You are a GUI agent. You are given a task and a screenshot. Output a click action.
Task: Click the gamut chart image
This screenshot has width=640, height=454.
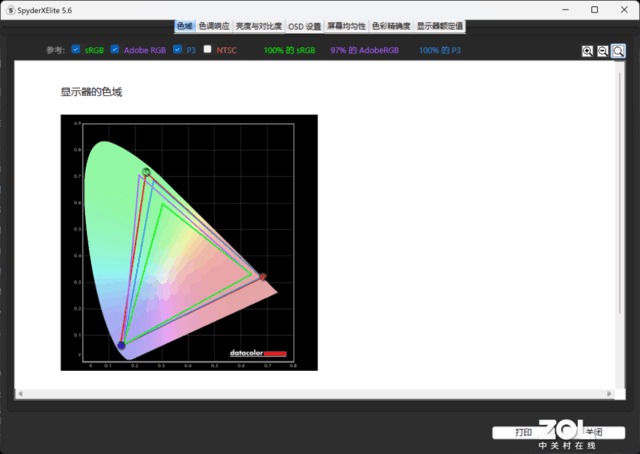click(x=189, y=243)
